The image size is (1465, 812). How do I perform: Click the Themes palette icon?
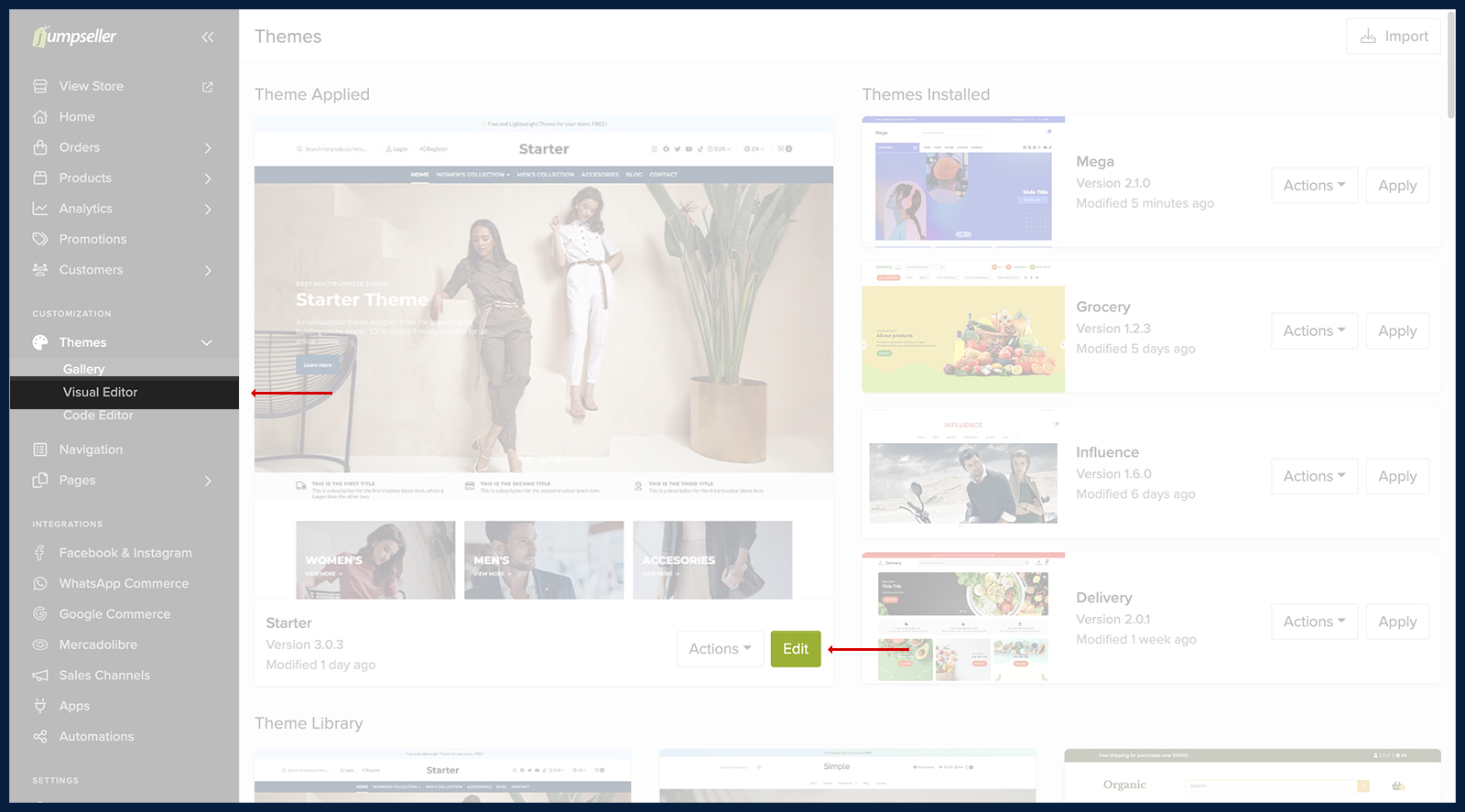click(40, 342)
